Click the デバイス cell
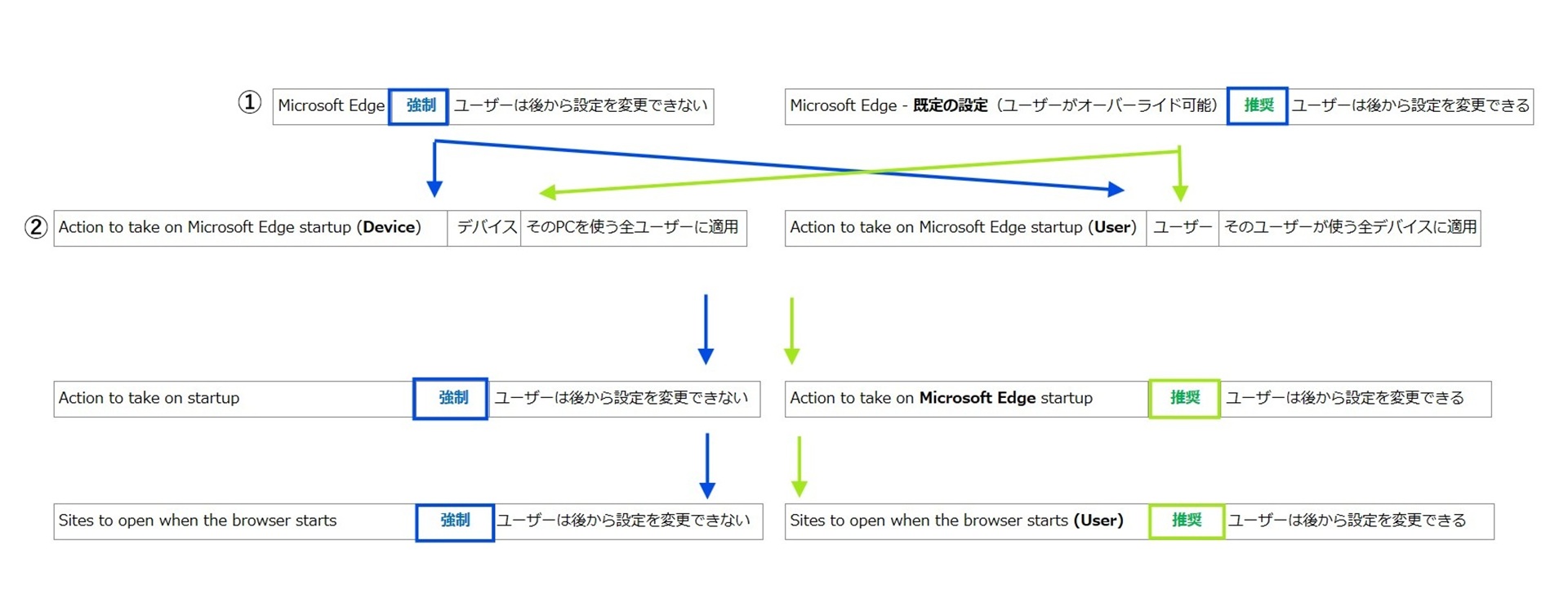Image resolution: width=1568 pixels, height=608 pixels. coord(486,228)
